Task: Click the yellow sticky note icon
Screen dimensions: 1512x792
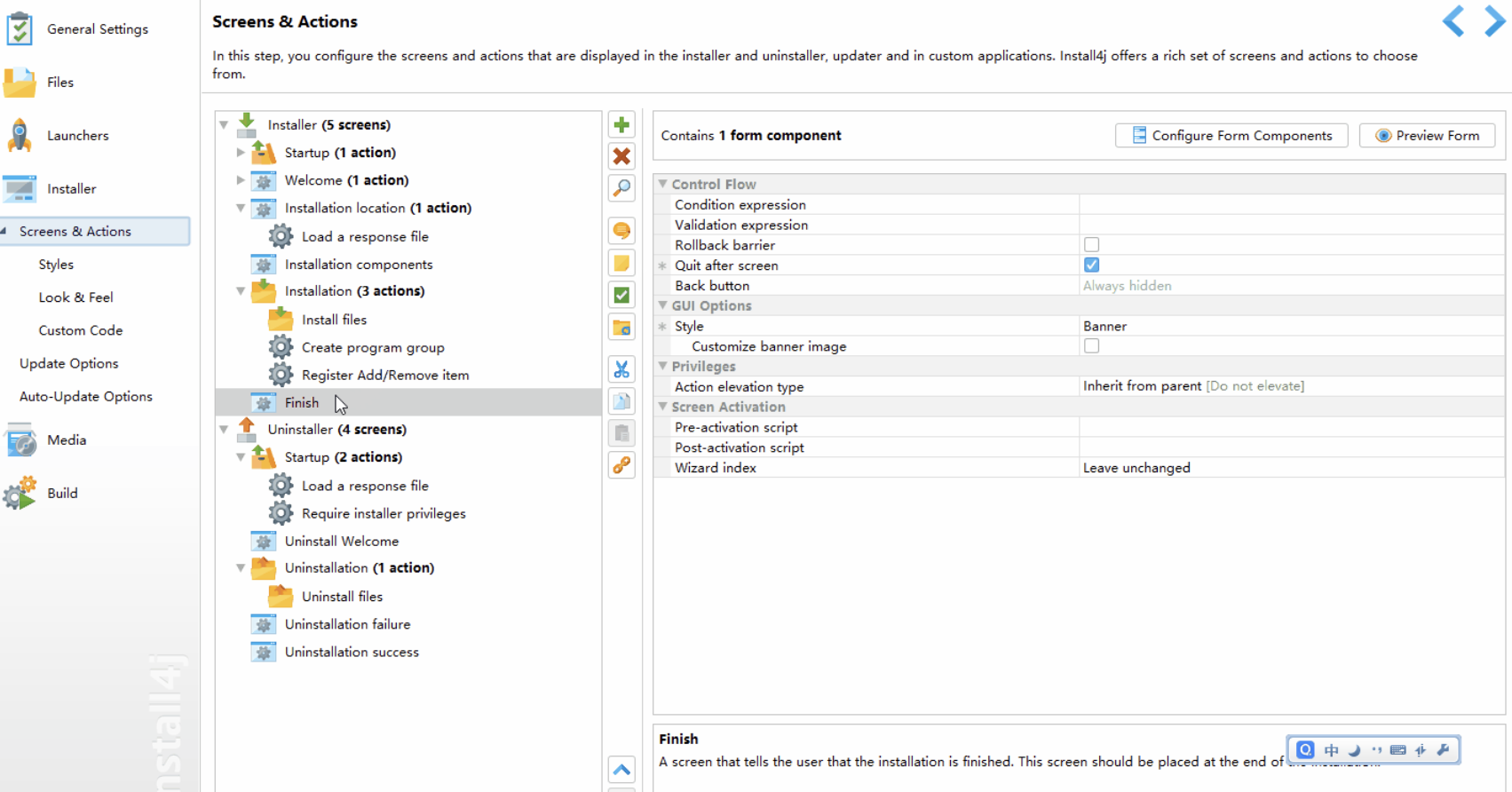Action: coord(621,263)
